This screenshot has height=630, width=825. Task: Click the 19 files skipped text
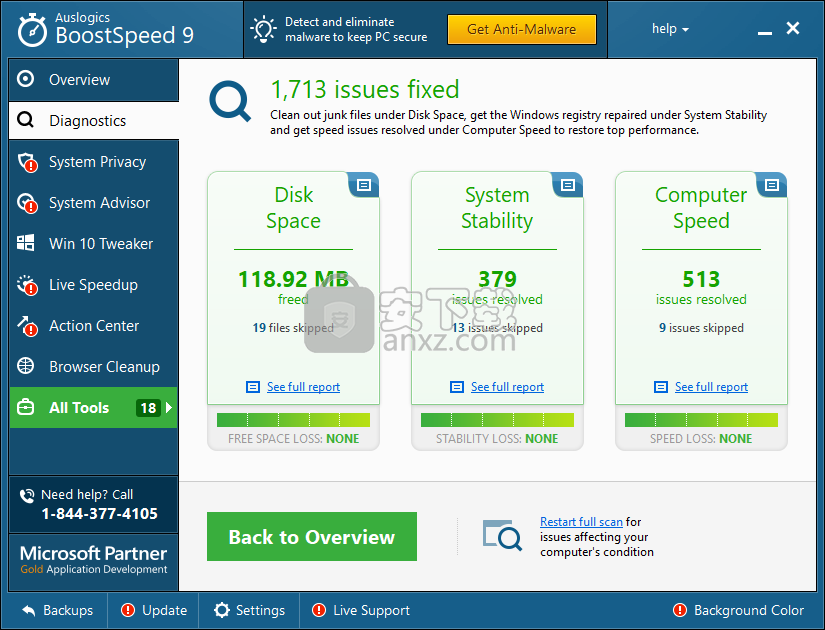point(293,328)
